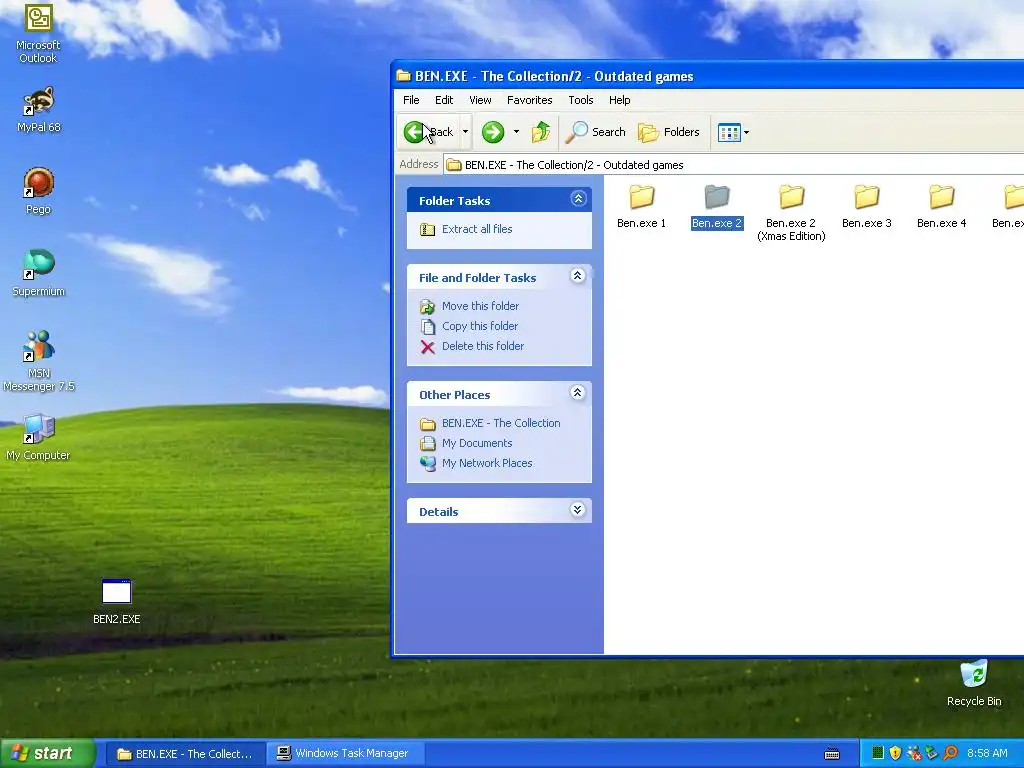Click the green CPU usage tray icon
The height and width of the screenshot is (768, 1024).
(x=878, y=753)
